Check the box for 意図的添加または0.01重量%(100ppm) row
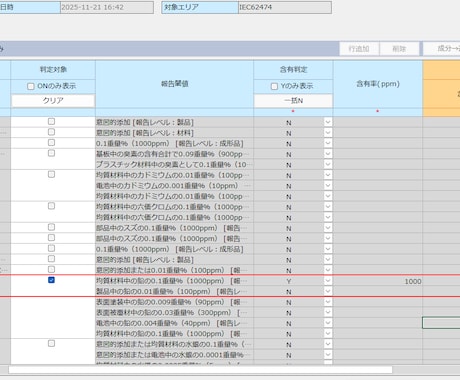 pyautogui.click(x=51, y=269)
